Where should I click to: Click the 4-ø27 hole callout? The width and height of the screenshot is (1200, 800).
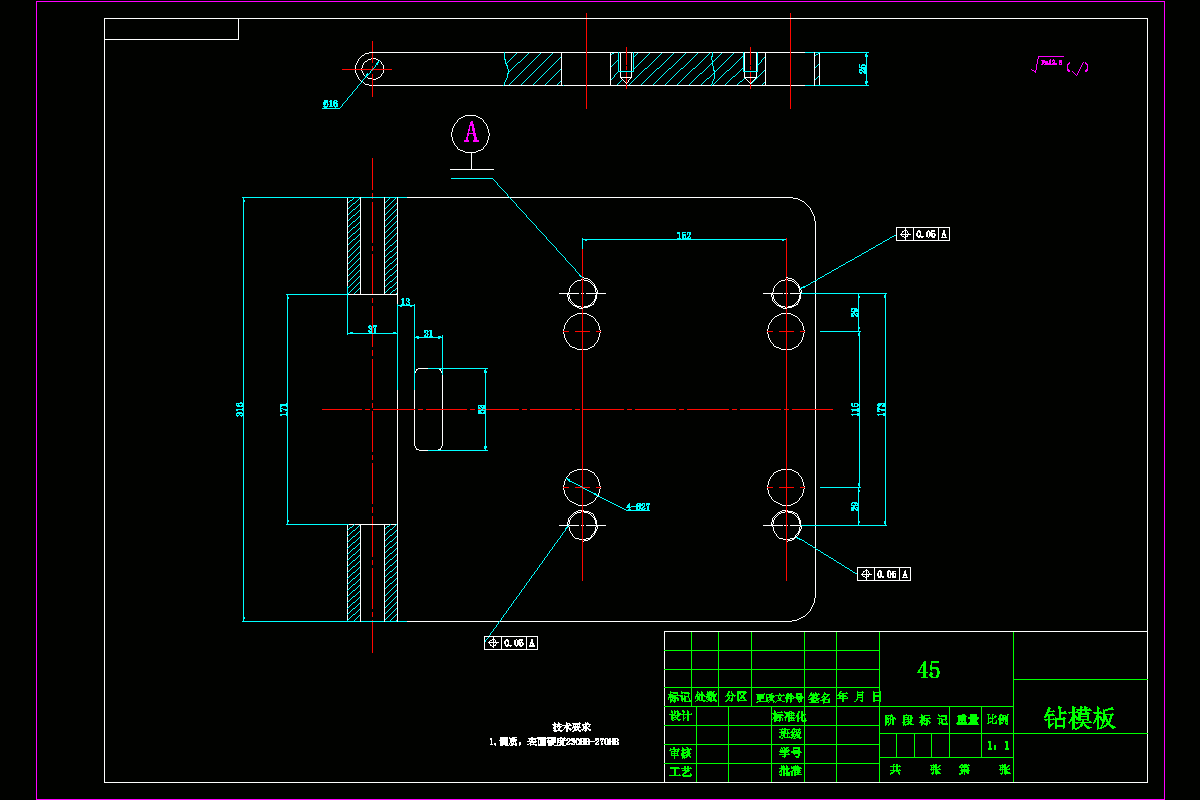pos(638,507)
